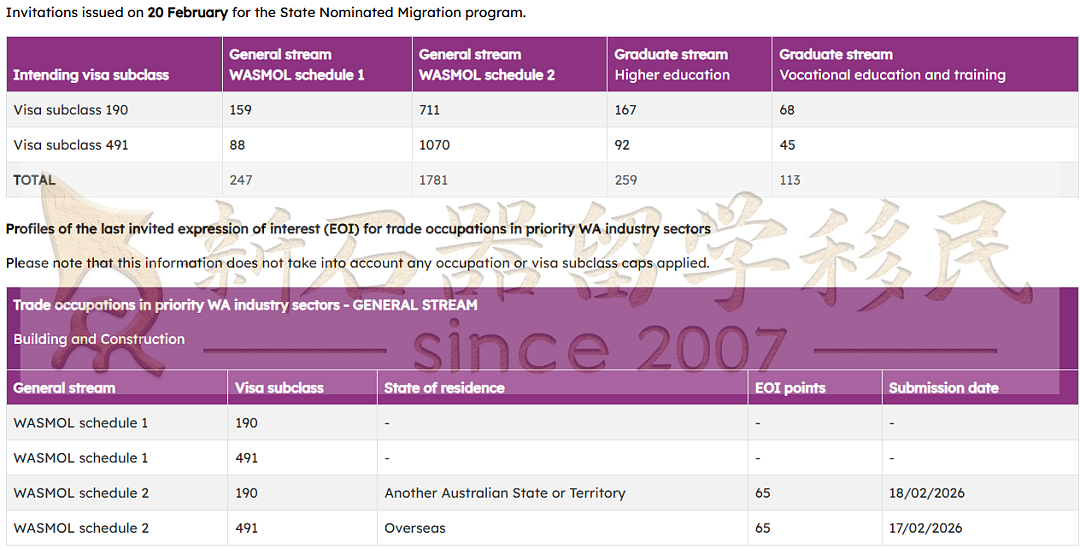Click the 'TOTAL' row label

[34, 180]
